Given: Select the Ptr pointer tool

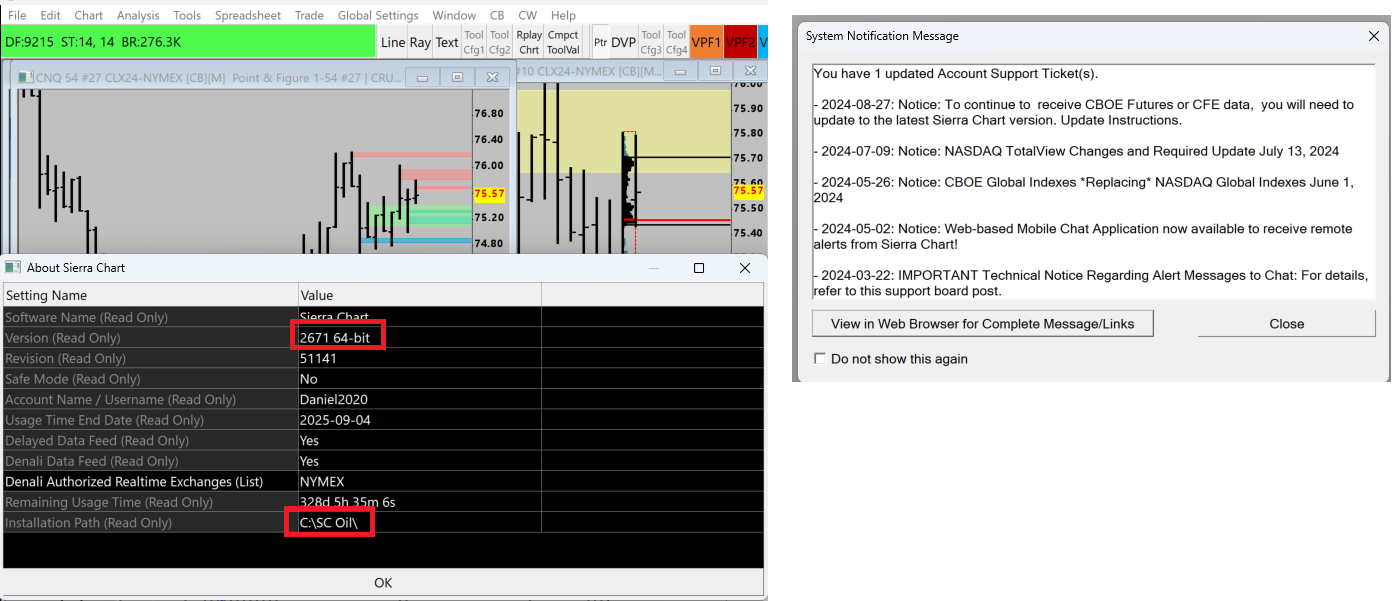Looking at the screenshot, I should click(x=600, y=42).
